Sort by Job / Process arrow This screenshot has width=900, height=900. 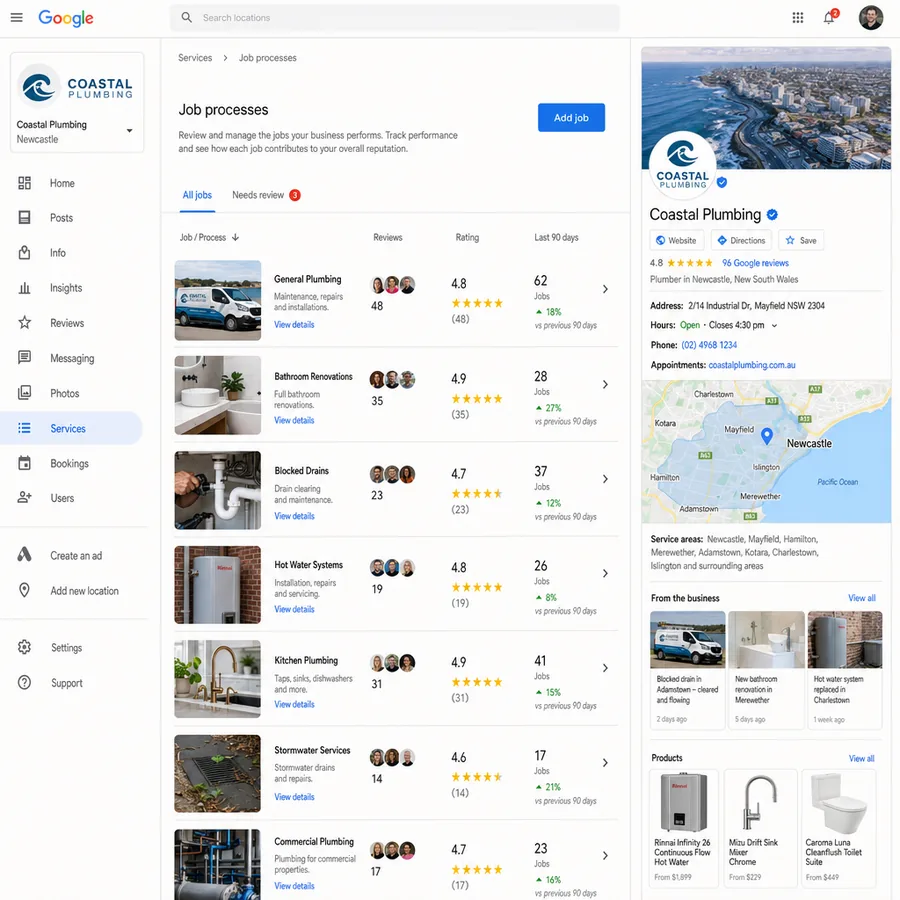[x=235, y=237]
